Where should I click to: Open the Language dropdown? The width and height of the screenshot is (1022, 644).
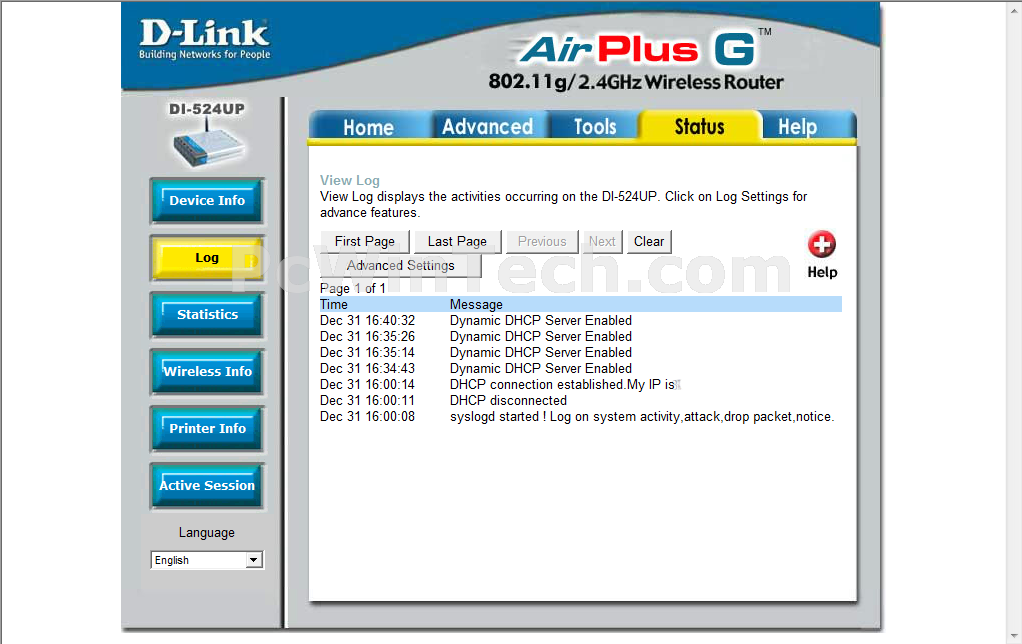[207, 560]
